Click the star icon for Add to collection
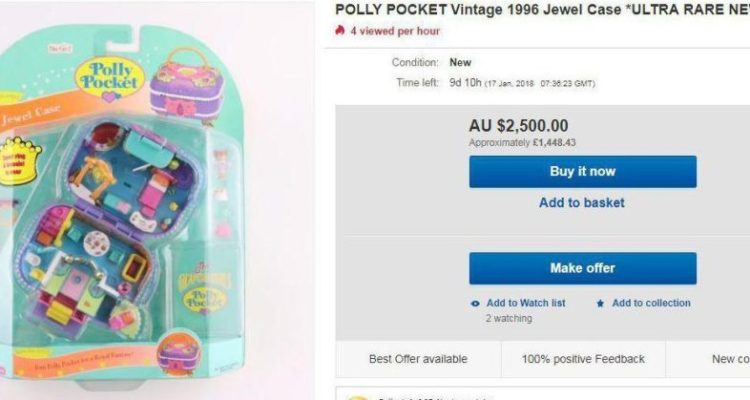 [600, 303]
